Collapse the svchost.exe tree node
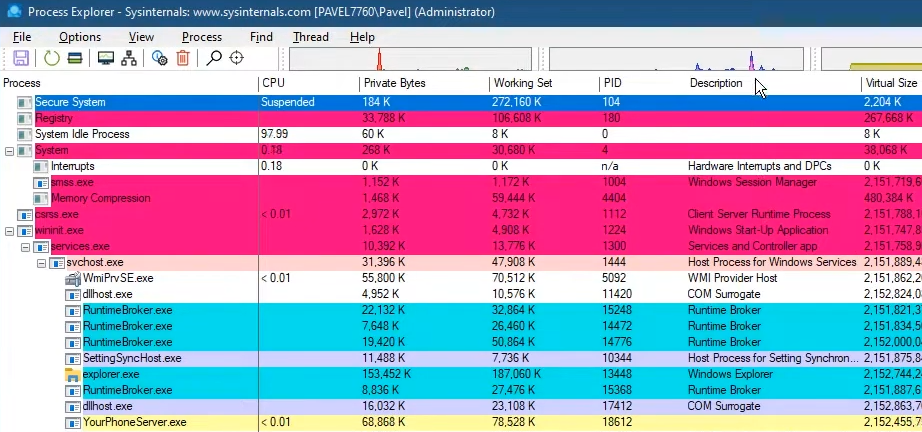Screen dimensions: 922x432 [41, 263]
